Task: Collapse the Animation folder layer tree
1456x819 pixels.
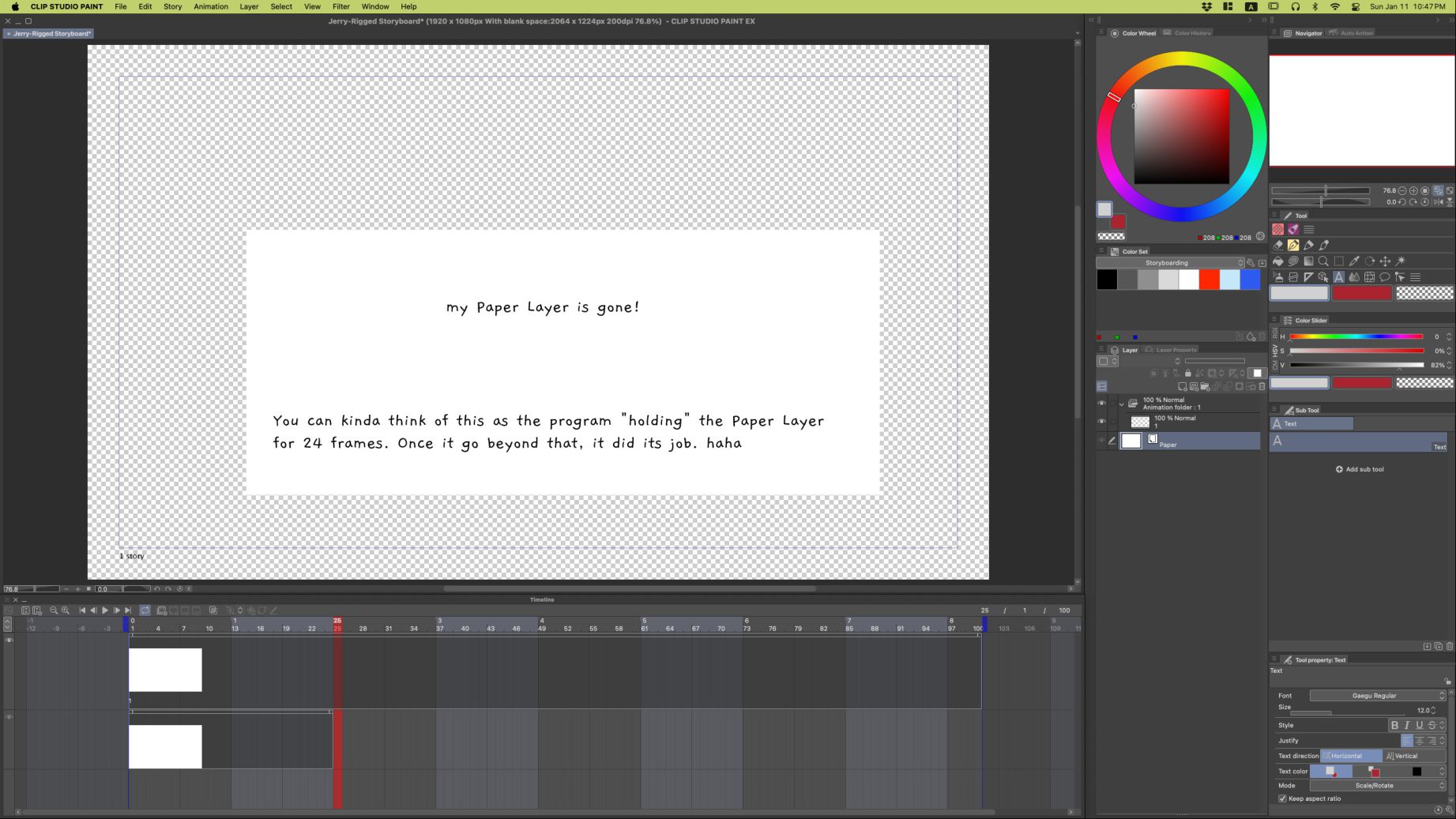Action: 1121,404
